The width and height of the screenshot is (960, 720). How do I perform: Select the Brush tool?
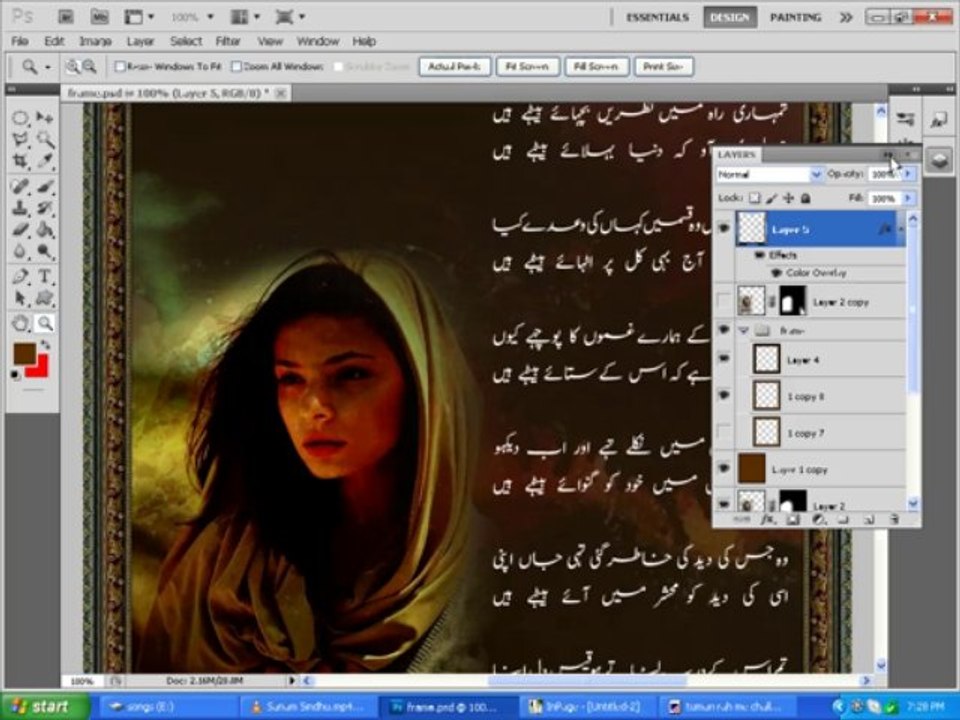(x=44, y=186)
